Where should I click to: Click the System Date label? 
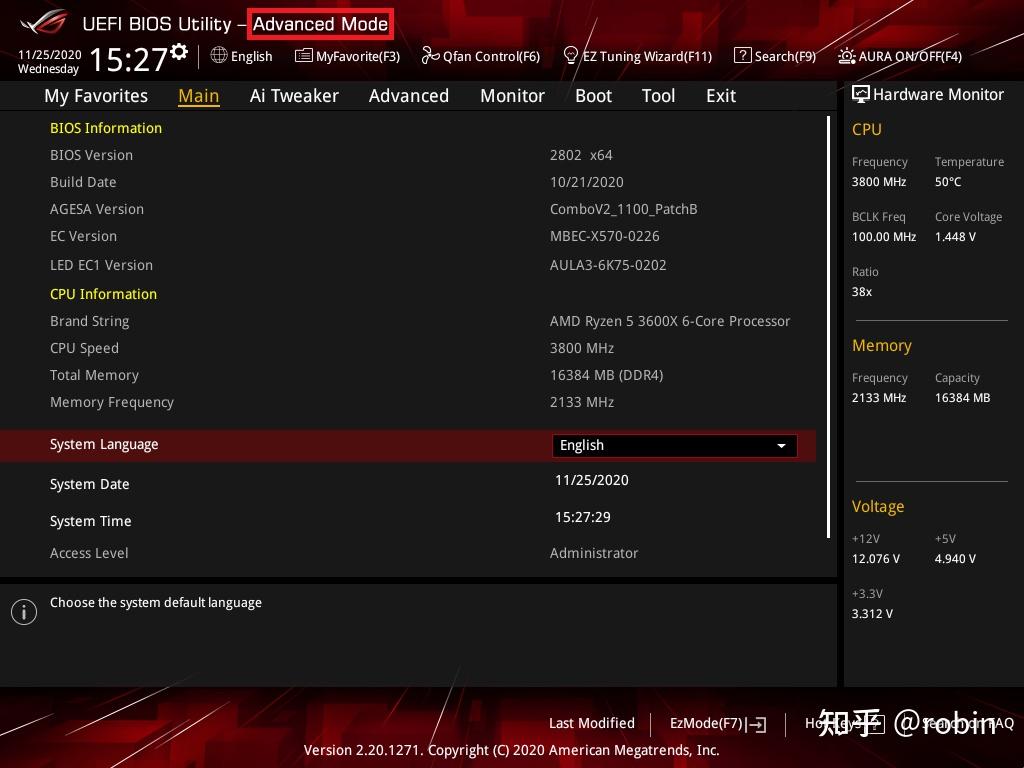click(x=89, y=485)
